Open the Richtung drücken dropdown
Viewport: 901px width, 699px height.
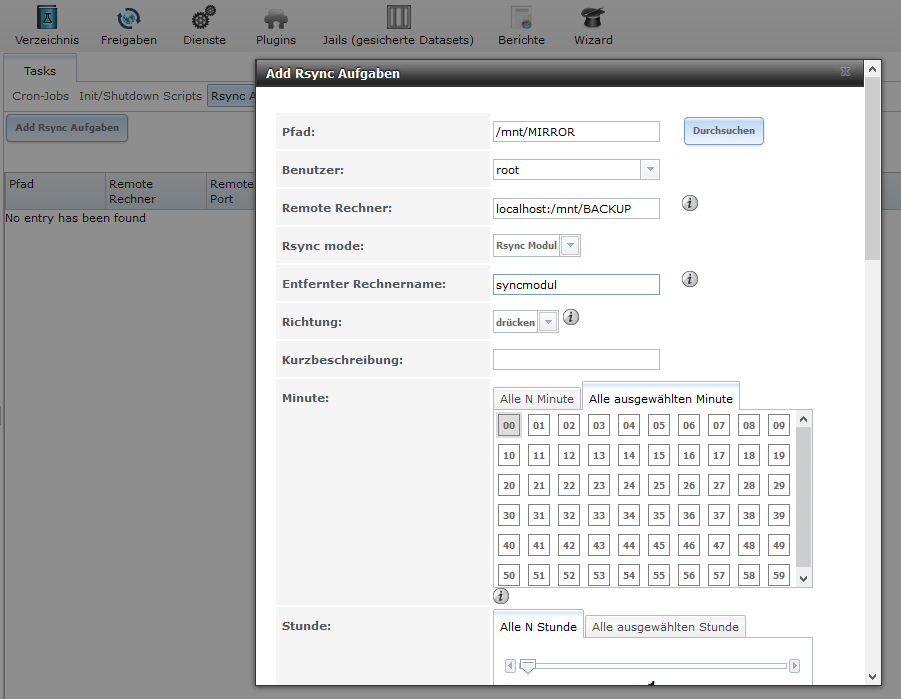[548, 322]
